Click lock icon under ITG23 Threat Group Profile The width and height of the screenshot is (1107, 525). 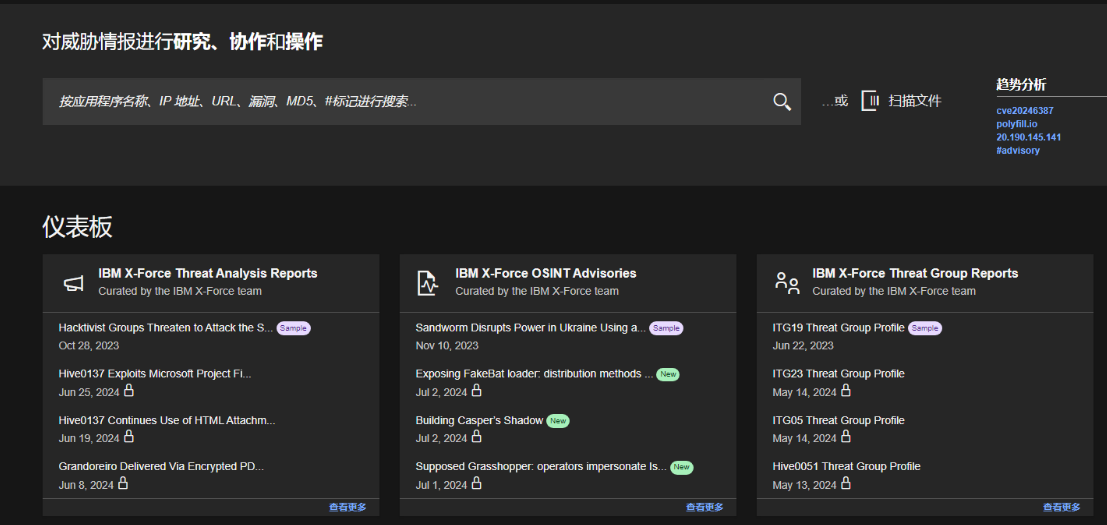coord(846,390)
